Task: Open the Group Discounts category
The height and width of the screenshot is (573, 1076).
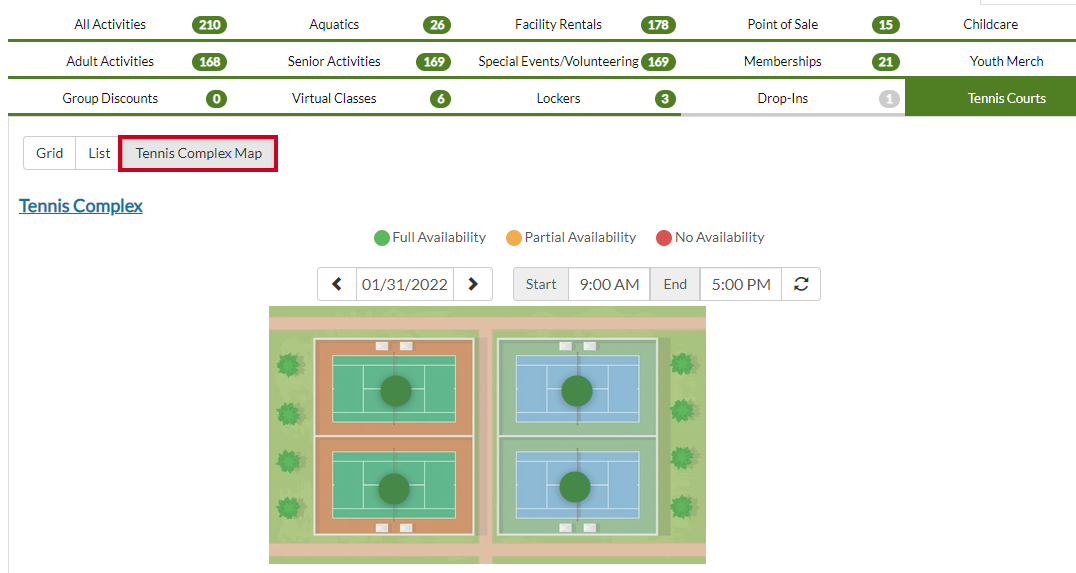Action: 110,99
